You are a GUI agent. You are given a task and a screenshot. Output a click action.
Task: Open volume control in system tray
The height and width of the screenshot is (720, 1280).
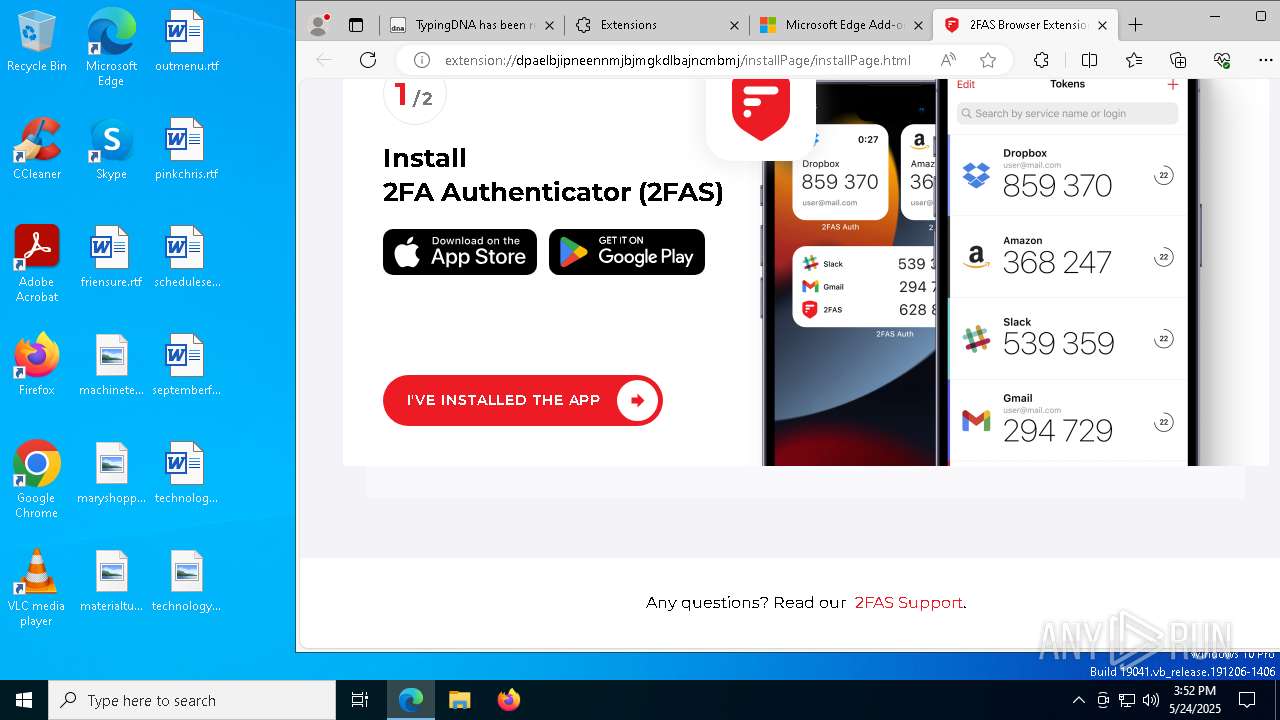(x=1151, y=700)
